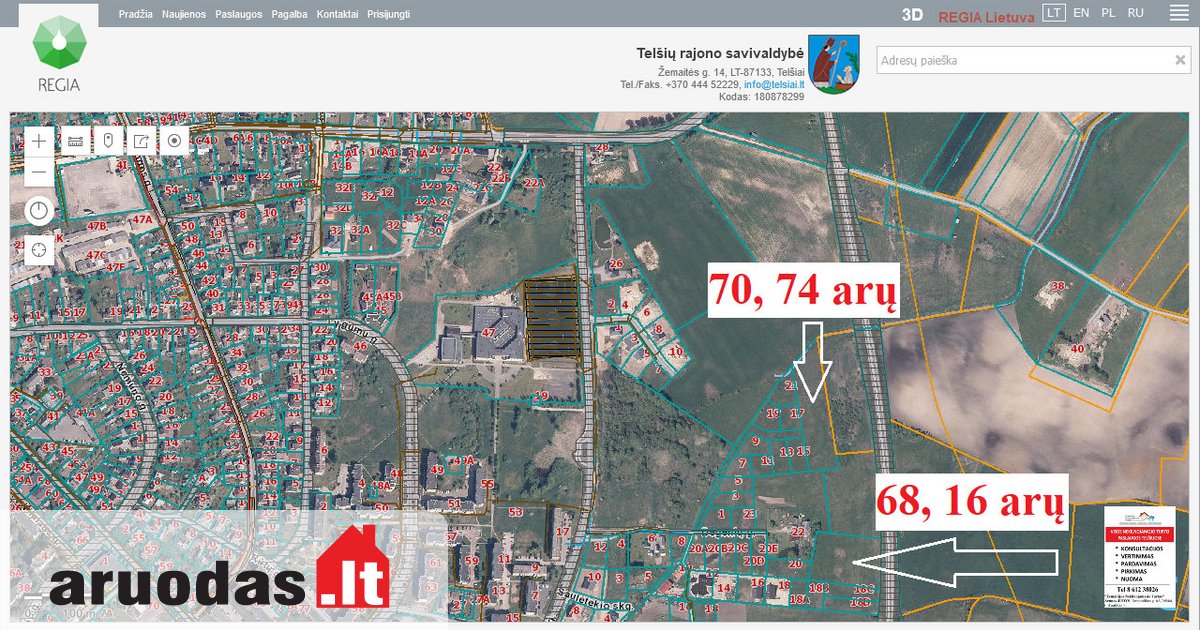Open the hamburger menu

[x=1179, y=13]
